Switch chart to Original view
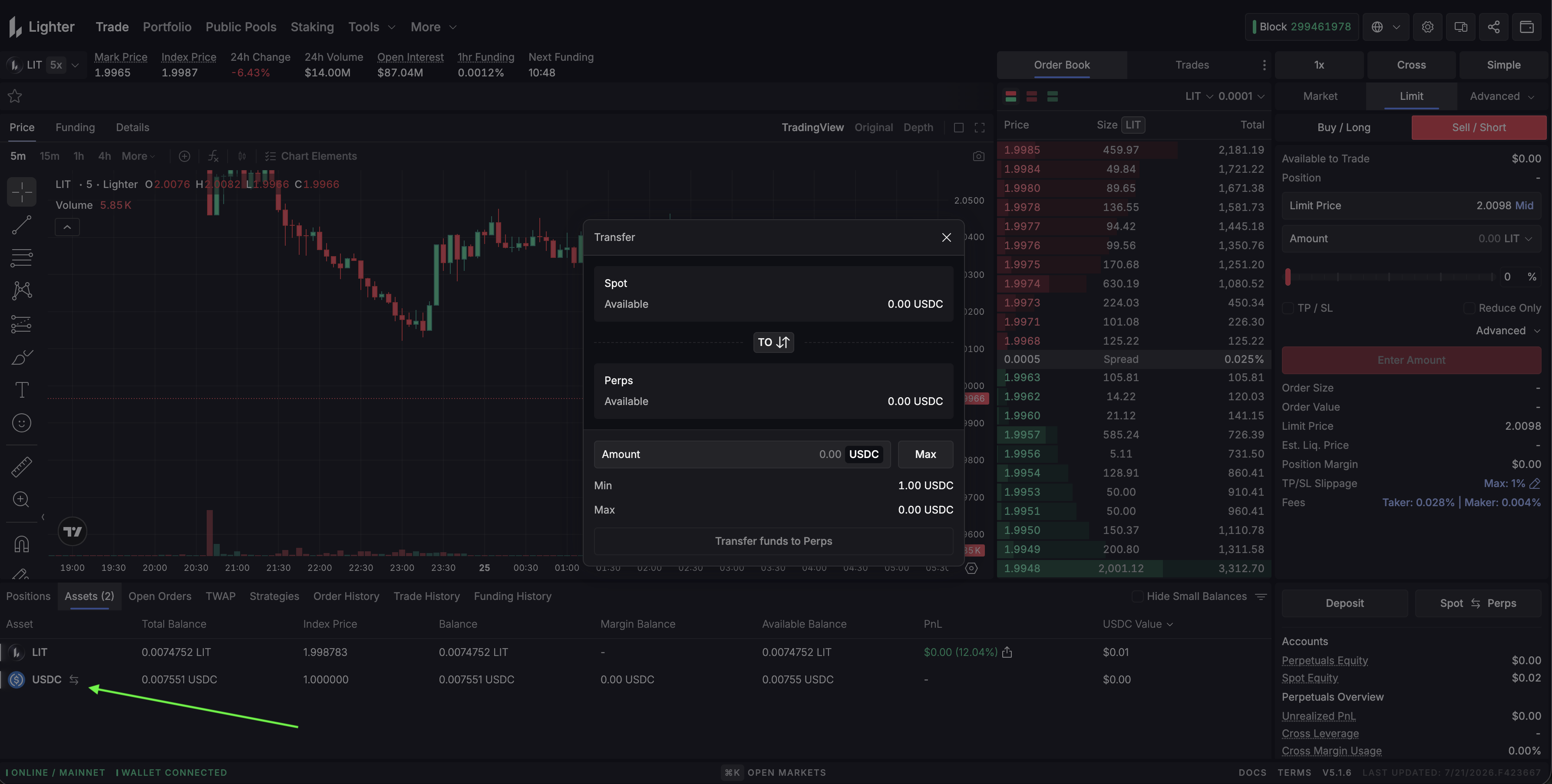 (x=874, y=128)
